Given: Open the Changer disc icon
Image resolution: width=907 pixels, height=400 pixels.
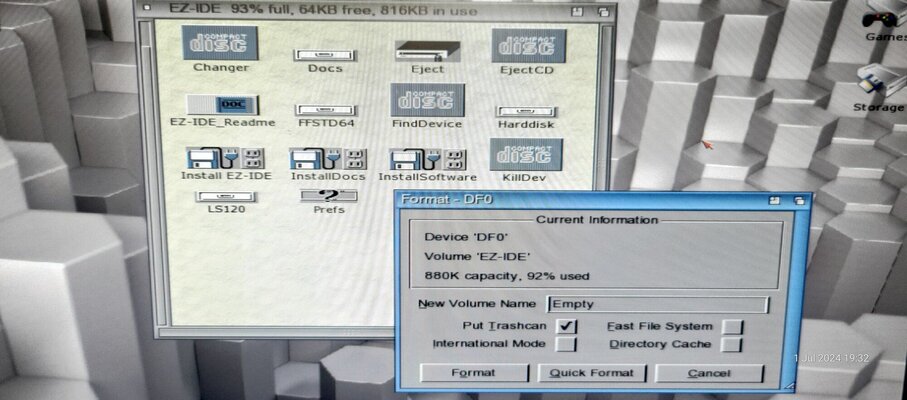Looking at the screenshot, I should 221,43.
